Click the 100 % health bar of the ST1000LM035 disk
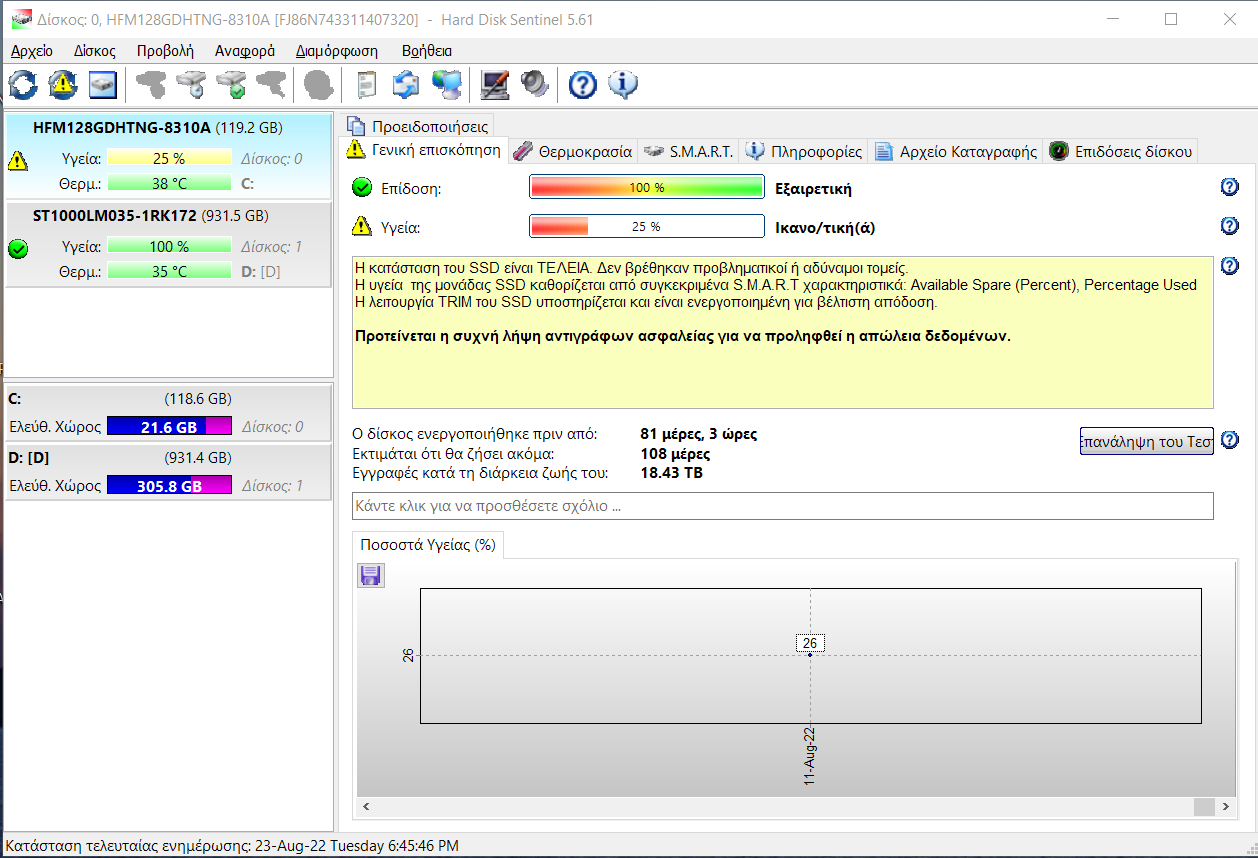The height and width of the screenshot is (858, 1258). pyautogui.click(x=169, y=246)
